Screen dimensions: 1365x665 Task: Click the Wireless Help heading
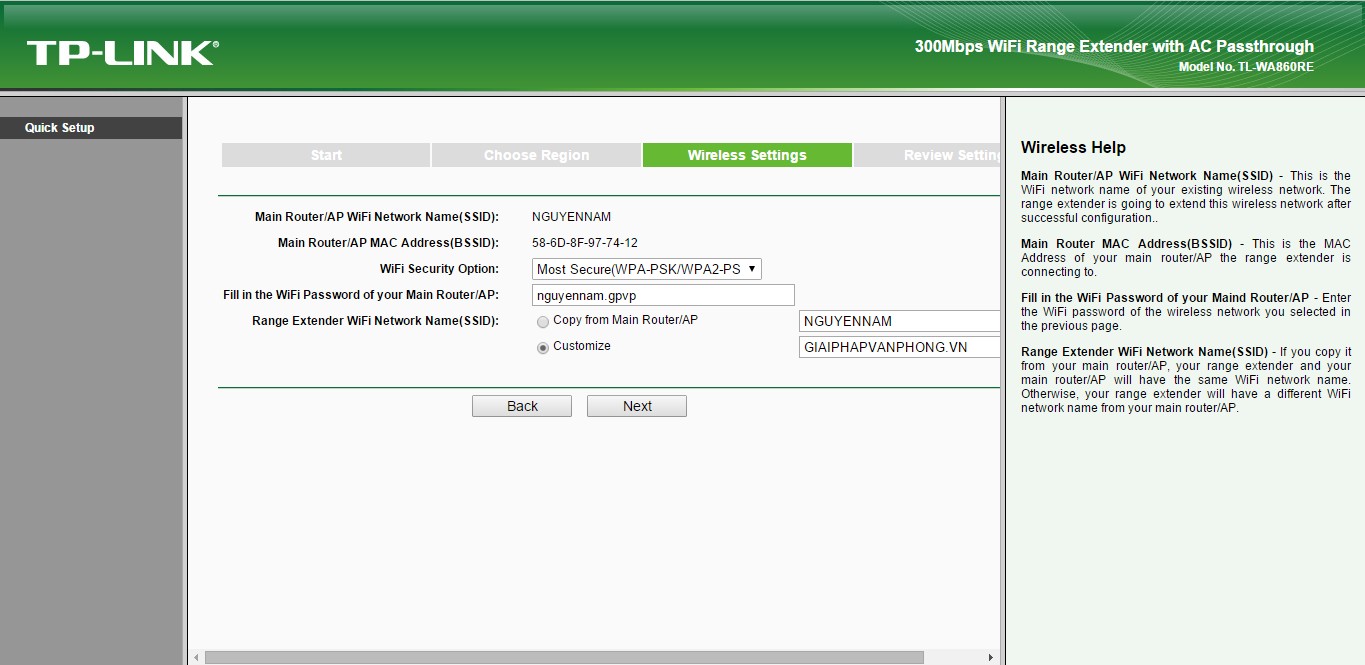pyautogui.click(x=1073, y=148)
